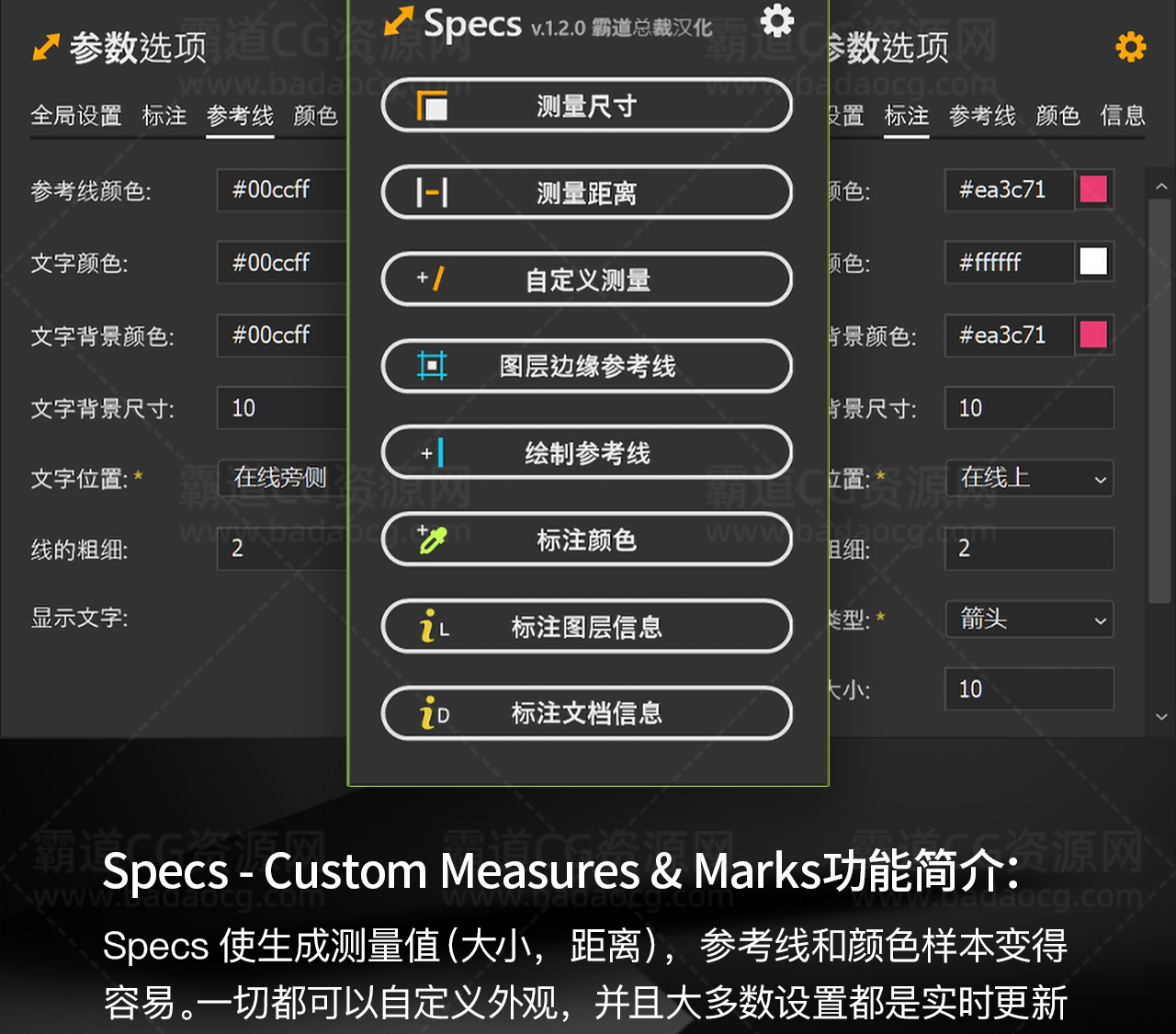Click the 标注文档信息 button label
Image resolution: width=1176 pixels, height=1034 pixels.
586,713
